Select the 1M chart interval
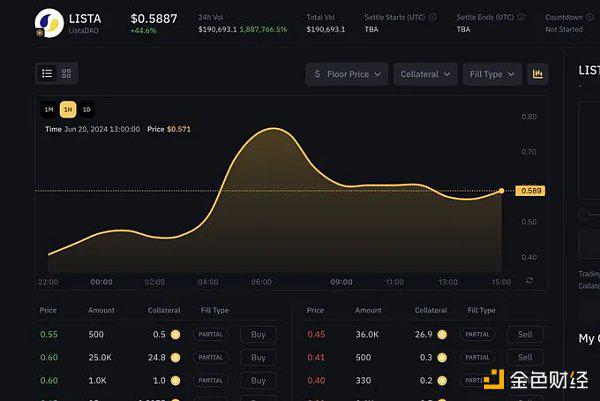This screenshot has width=600, height=401. [x=49, y=110]
